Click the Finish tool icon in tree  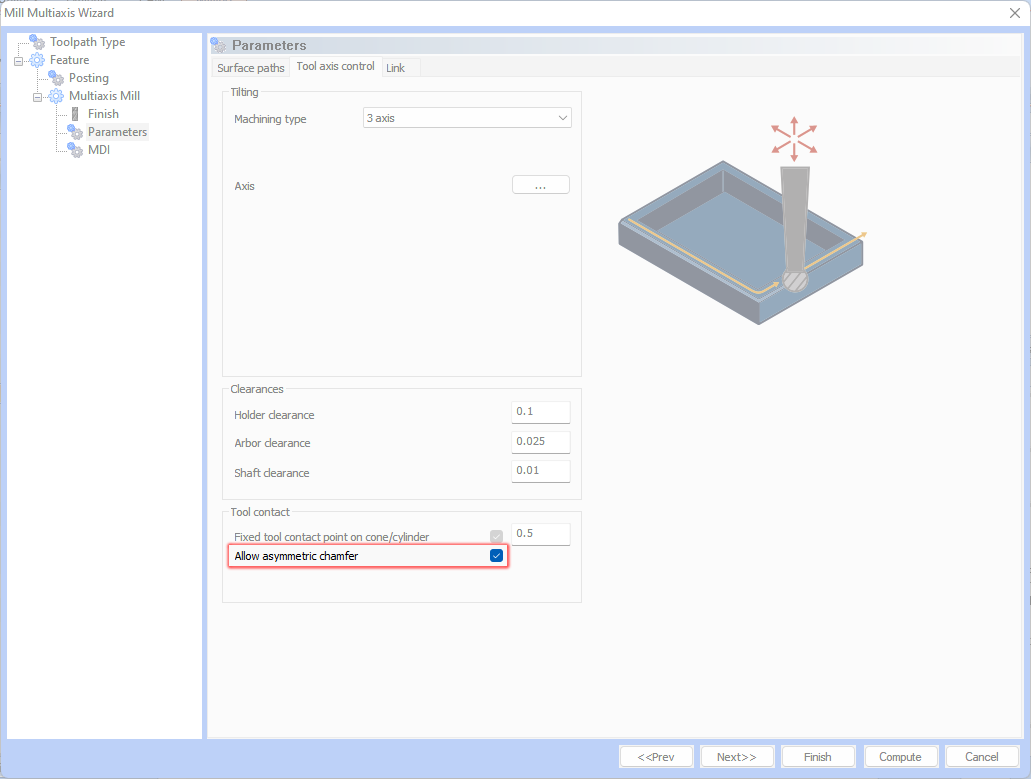[75, 114]
